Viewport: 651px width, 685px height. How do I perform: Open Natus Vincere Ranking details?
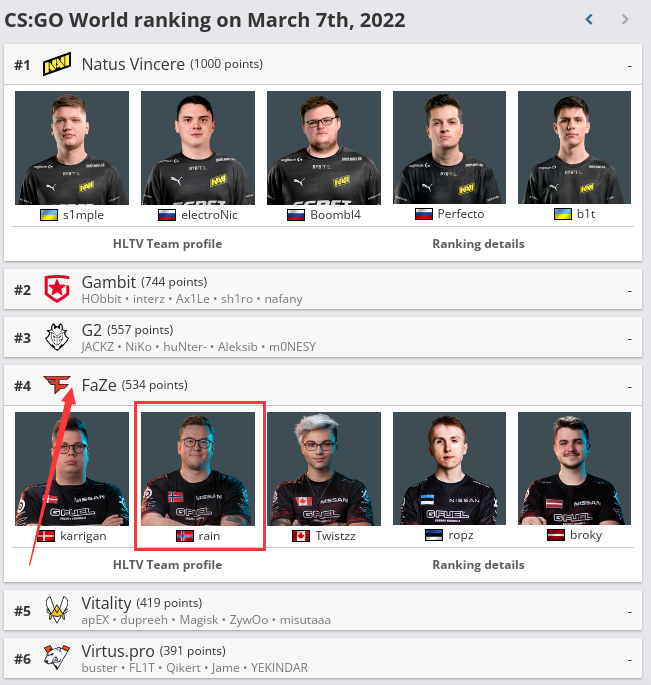point(478,244)
